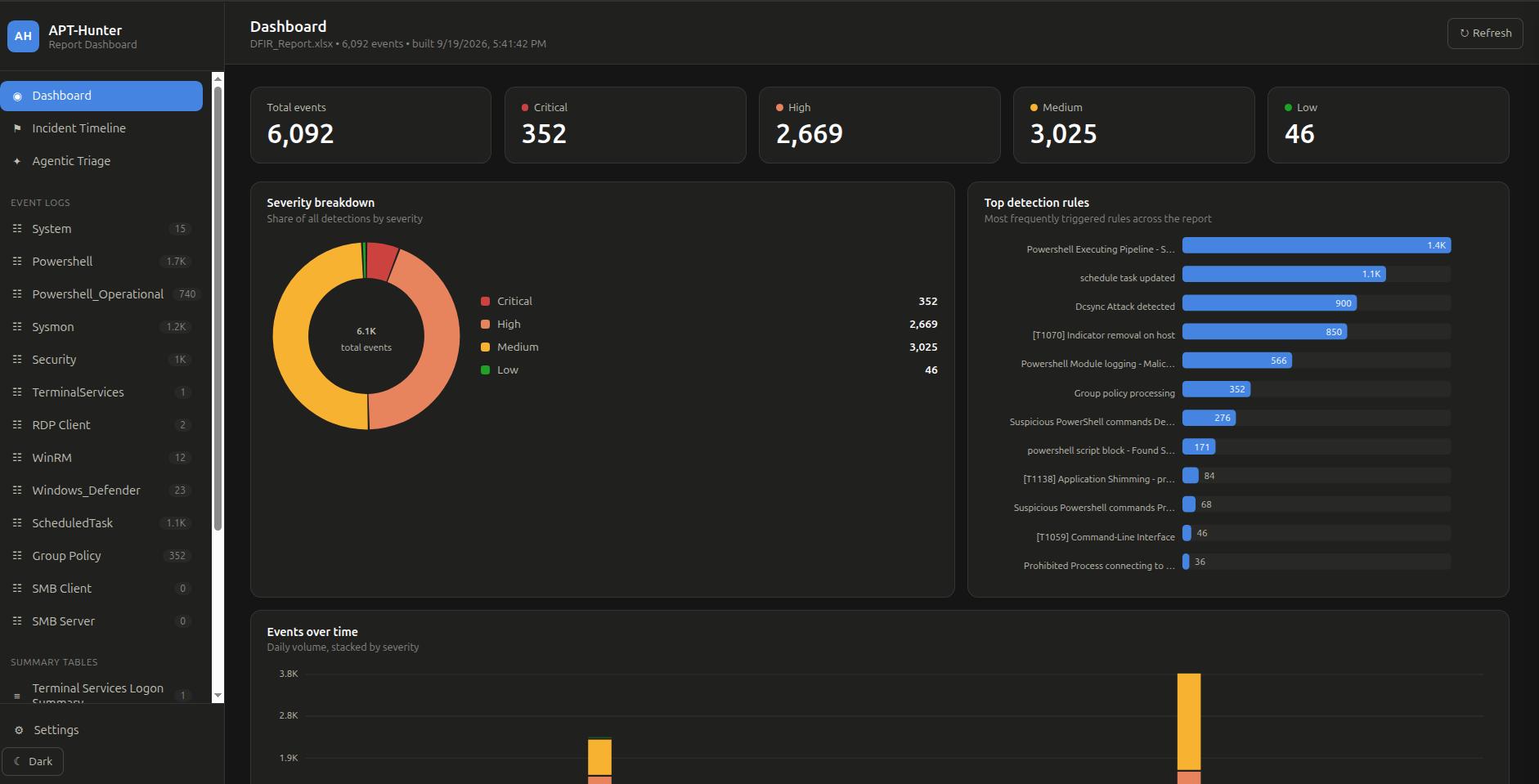Image resolution: width=1539 pixels, height=784 pixels.
Task: Click the sidebar scrollbar thumb
Action: click(218, 308)
